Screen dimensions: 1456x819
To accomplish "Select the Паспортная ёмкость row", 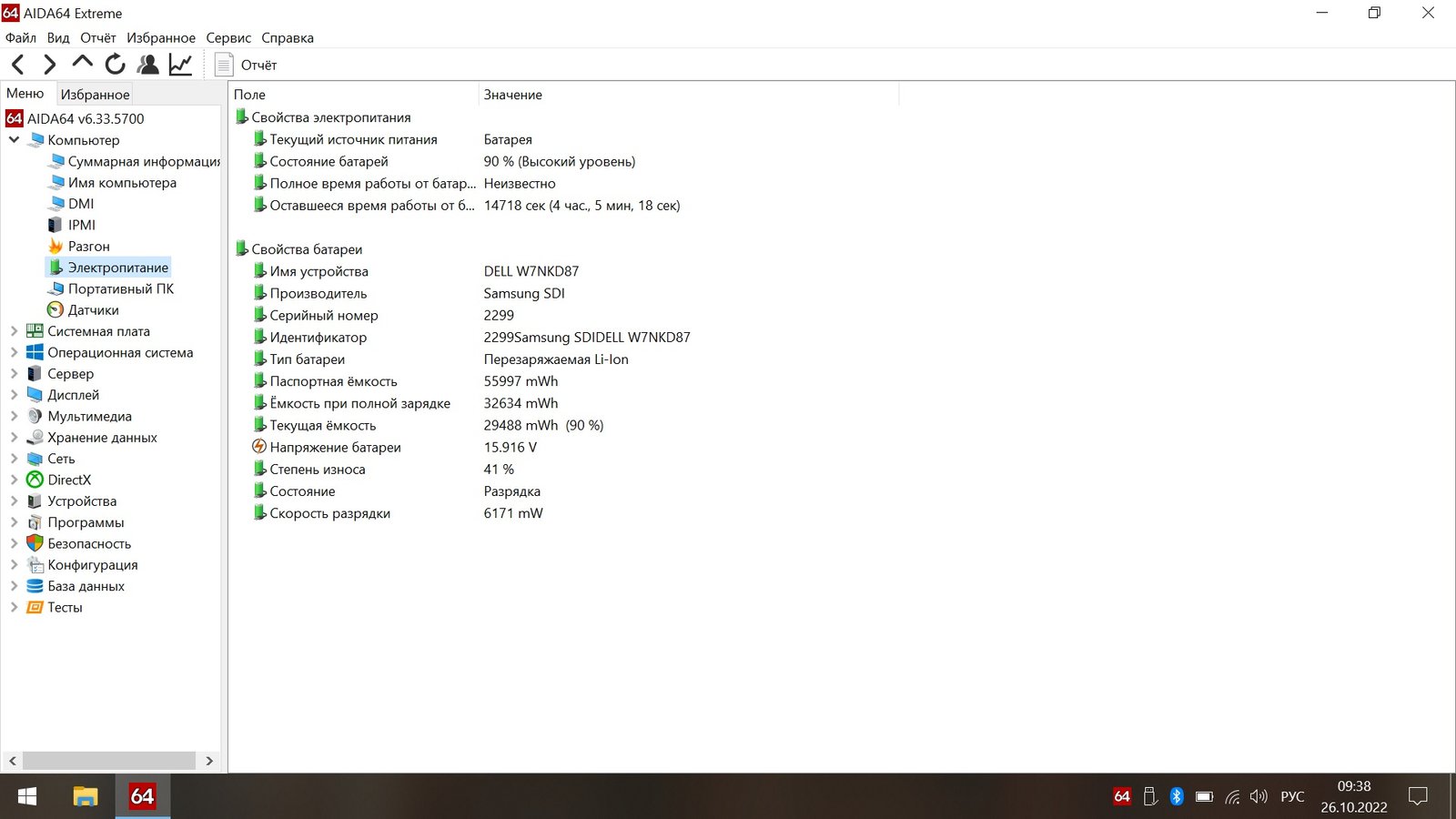I will click(x=326, y=381).
